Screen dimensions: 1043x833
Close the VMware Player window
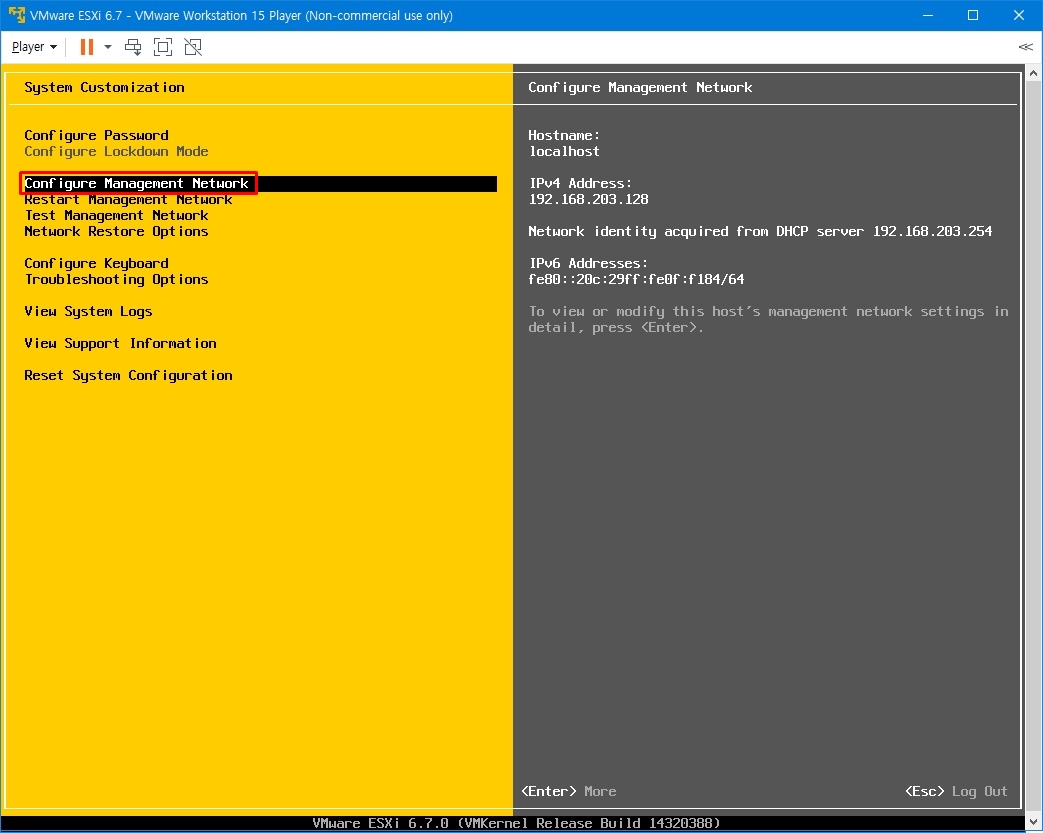[x=1018, y=15]
